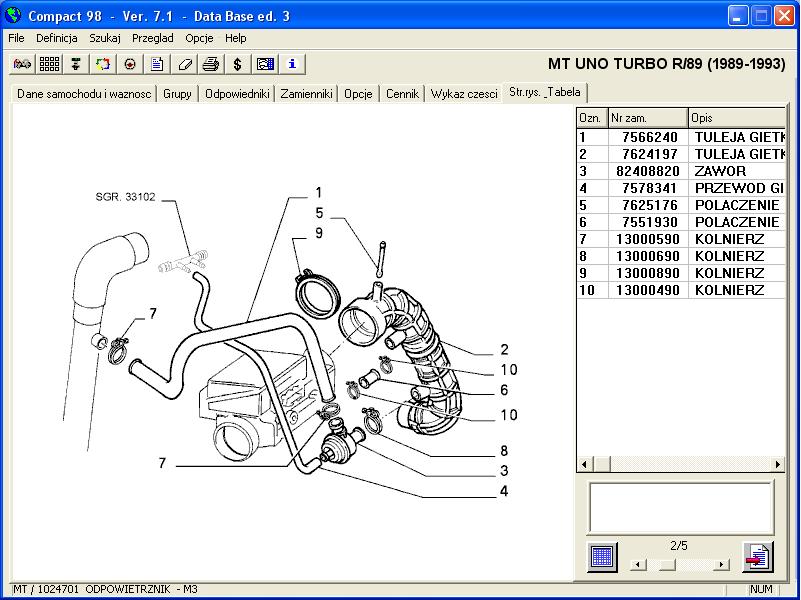Open price list via dollar icon
801x600 pixels.
click(238, 64)
